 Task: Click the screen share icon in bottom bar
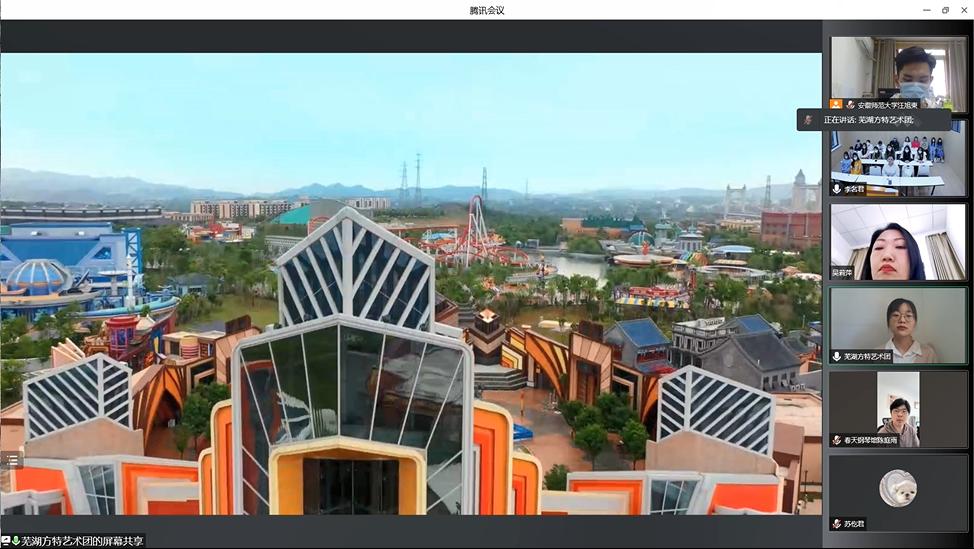point(6,541)
